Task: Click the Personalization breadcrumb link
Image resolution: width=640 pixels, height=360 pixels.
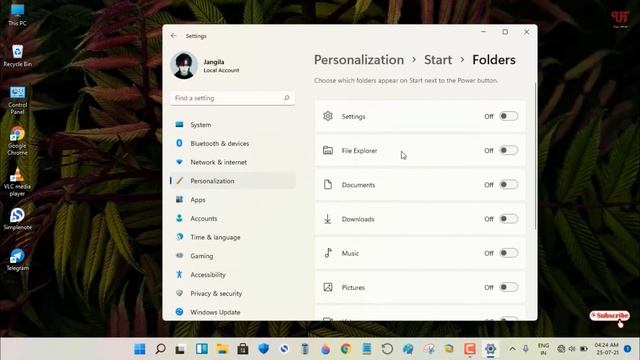Action: pyautogui.click(x=359, y=60)
